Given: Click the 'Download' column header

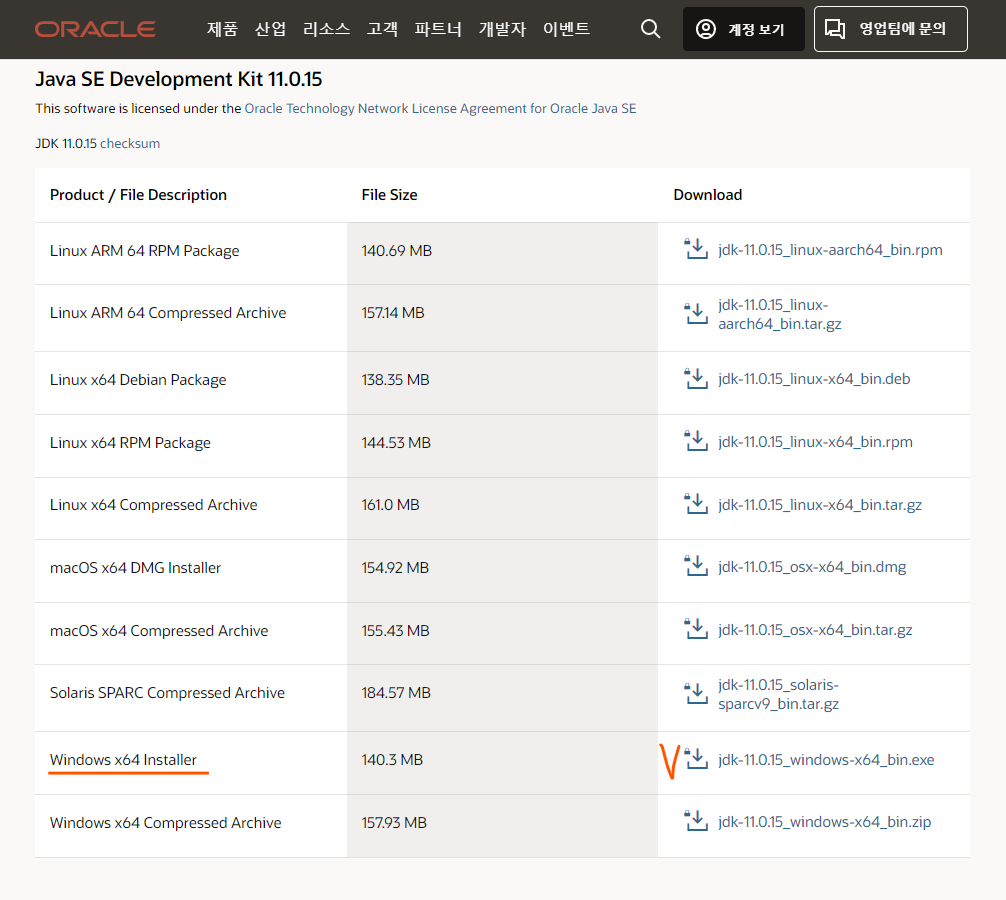Looking at the screenshot, I should pyautogui.click(x=708, y=195).
